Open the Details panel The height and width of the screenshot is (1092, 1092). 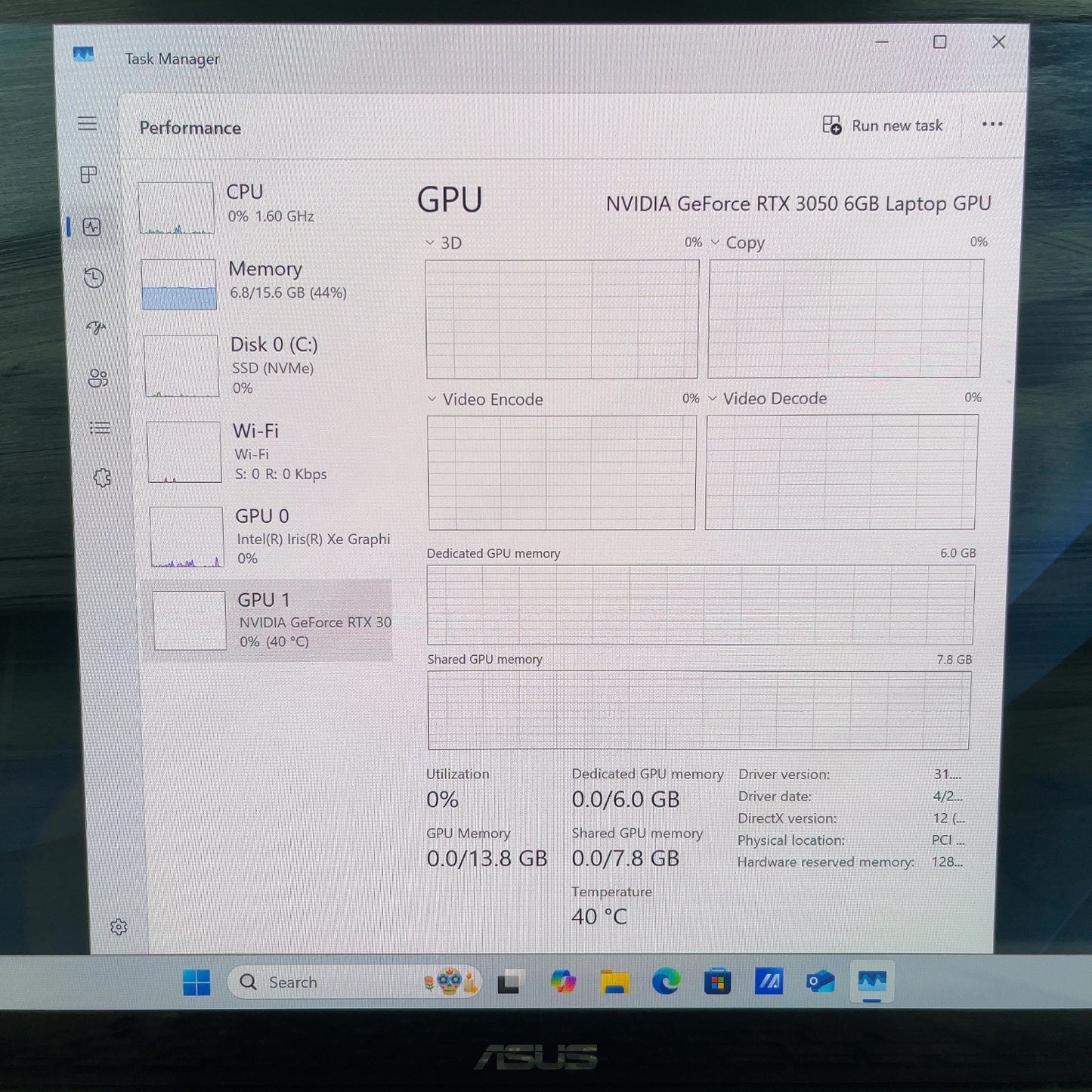[100, 428]
